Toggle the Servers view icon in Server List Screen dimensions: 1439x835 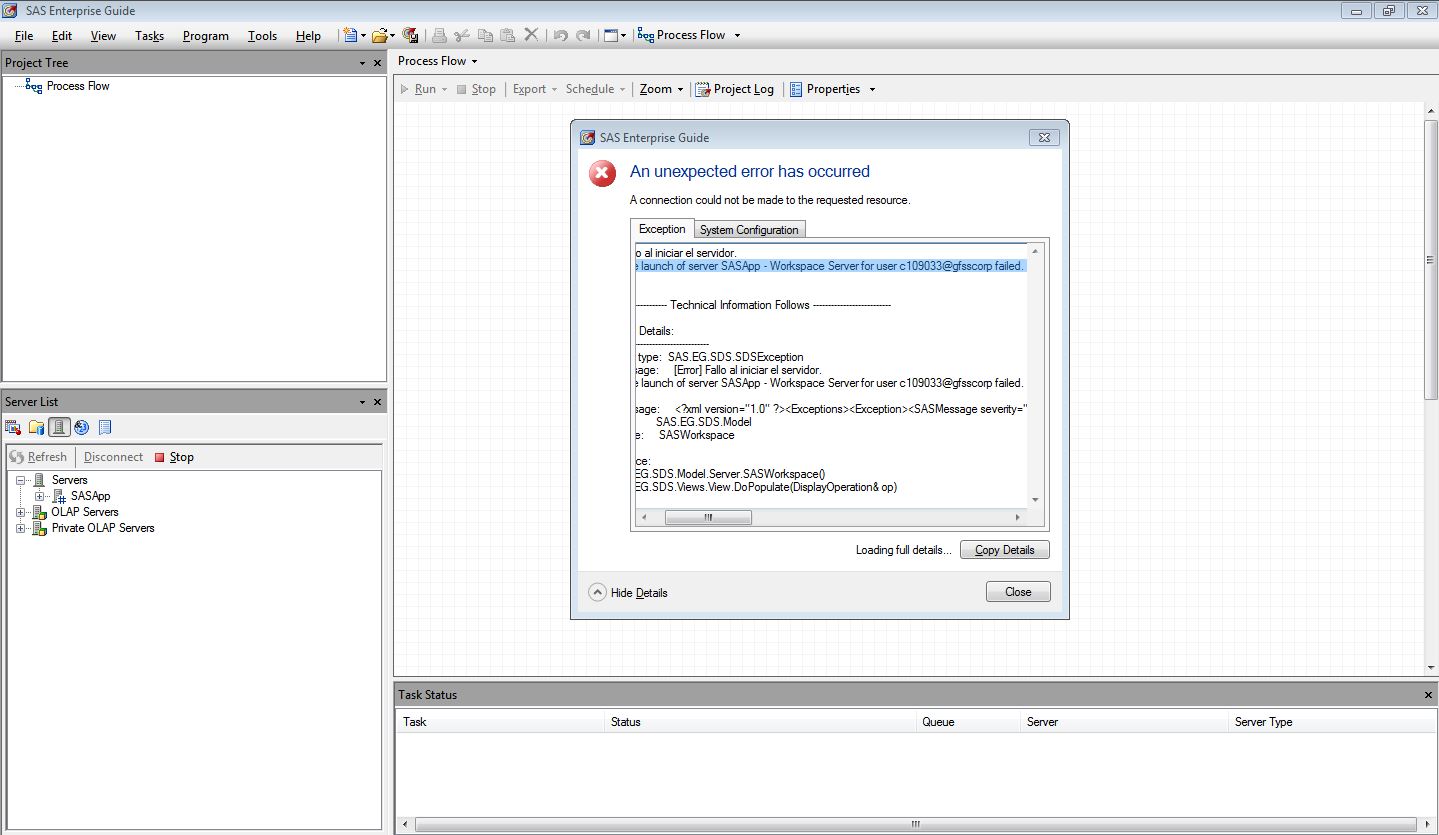pos(59,427)
